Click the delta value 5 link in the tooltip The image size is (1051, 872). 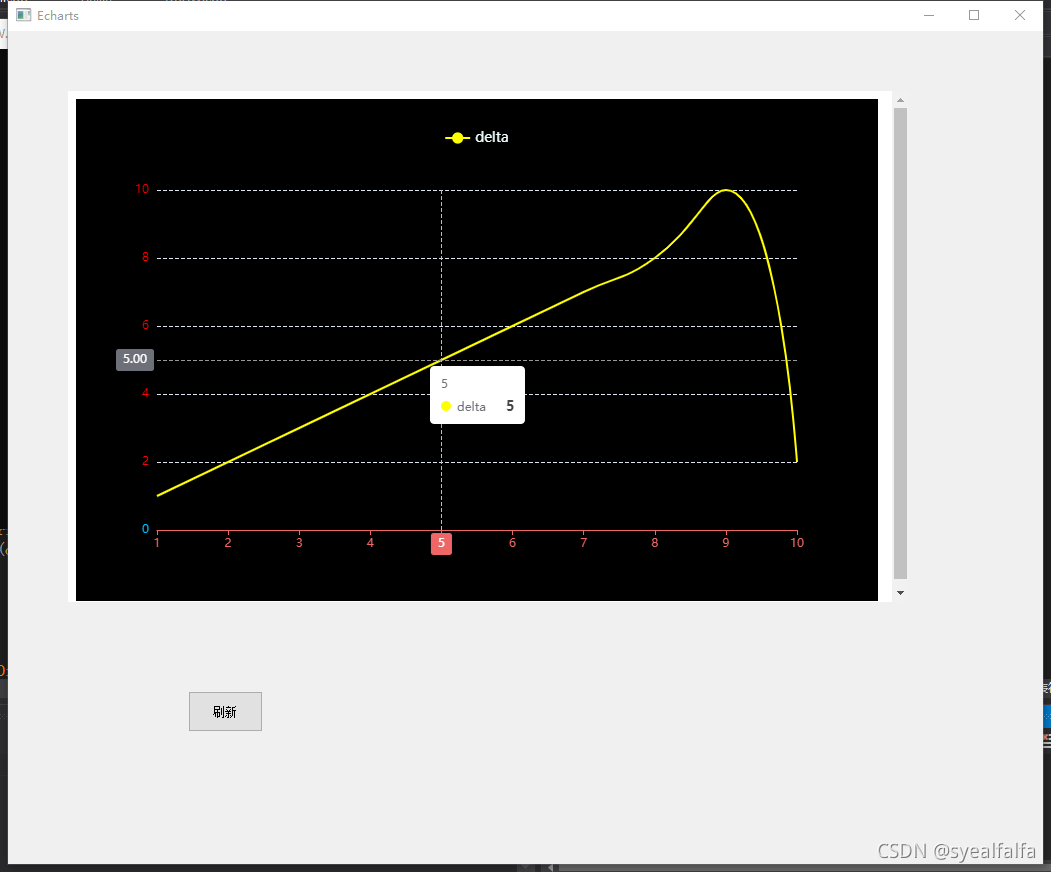(x=510, y=406)
